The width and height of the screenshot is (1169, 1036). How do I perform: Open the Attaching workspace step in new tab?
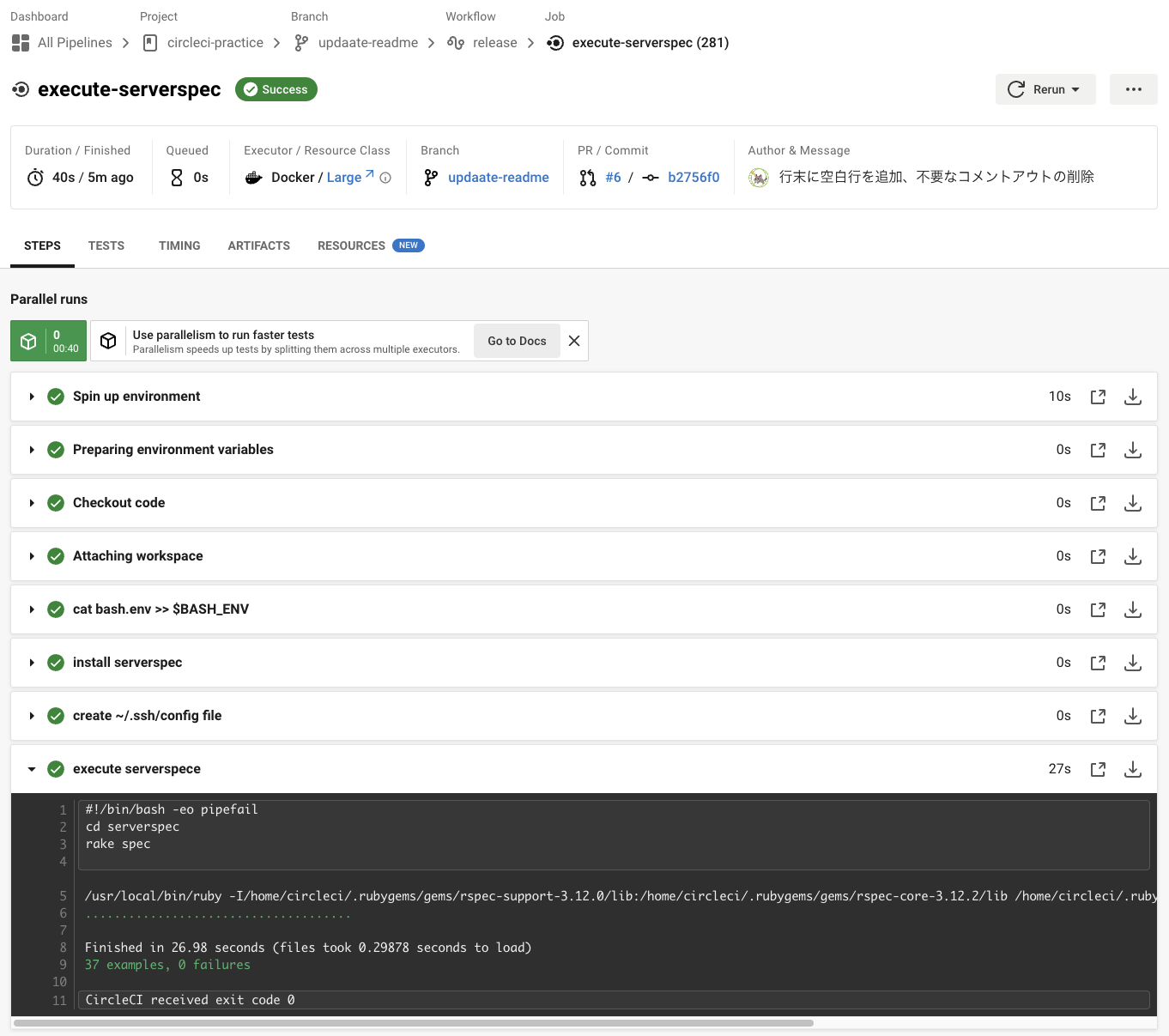(x=1098, y=555)
